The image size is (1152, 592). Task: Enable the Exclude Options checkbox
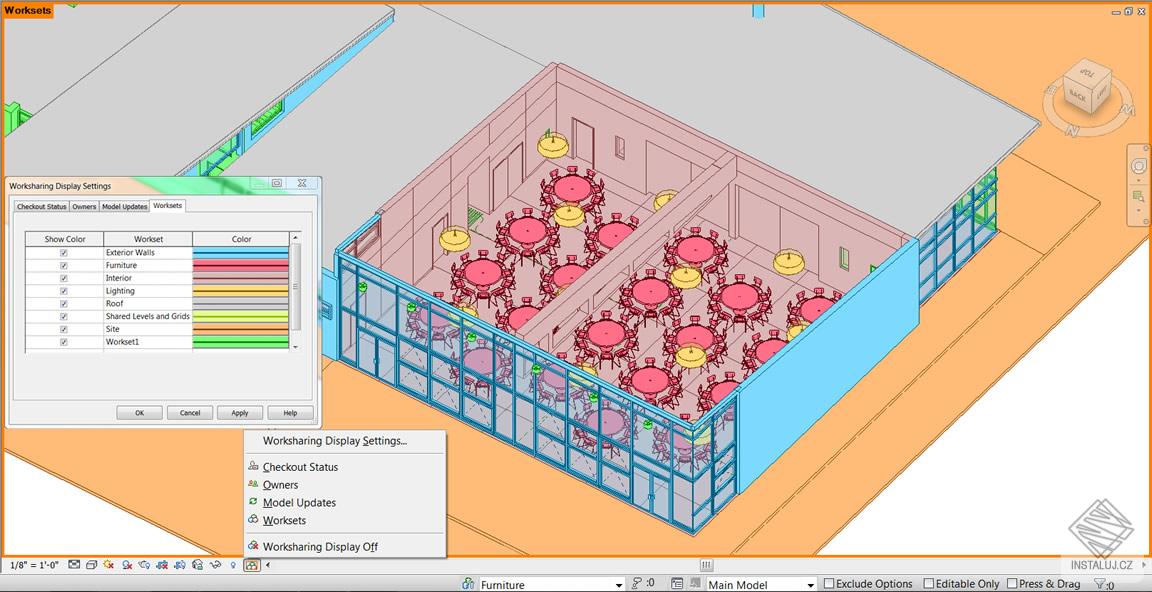pyautogui.click(x=829, y=583)
